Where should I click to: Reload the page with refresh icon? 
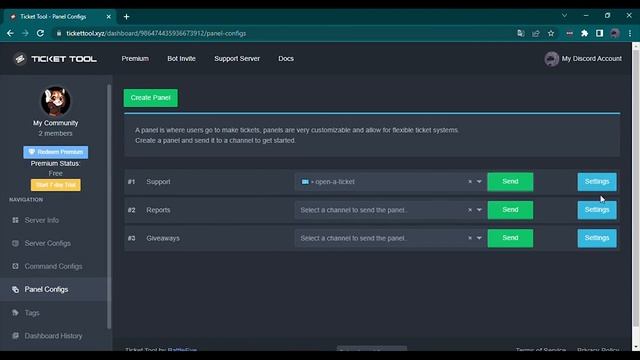pyautogui.click(x=40, y=33)
